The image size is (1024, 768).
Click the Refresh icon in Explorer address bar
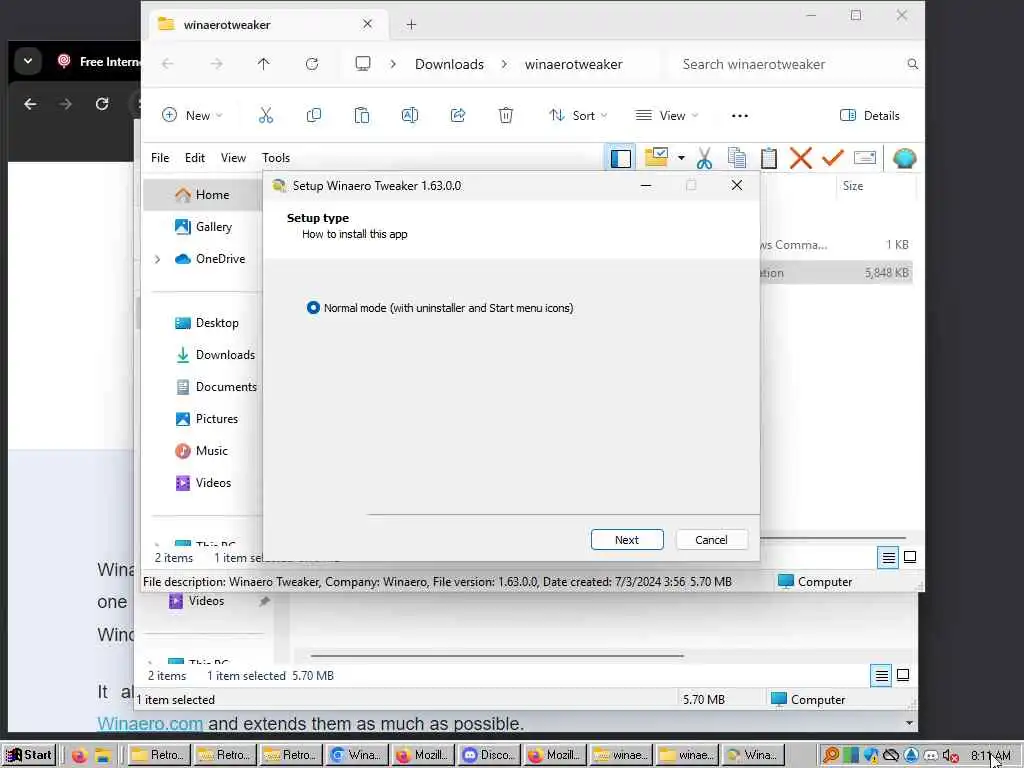[x=312, y=64]
